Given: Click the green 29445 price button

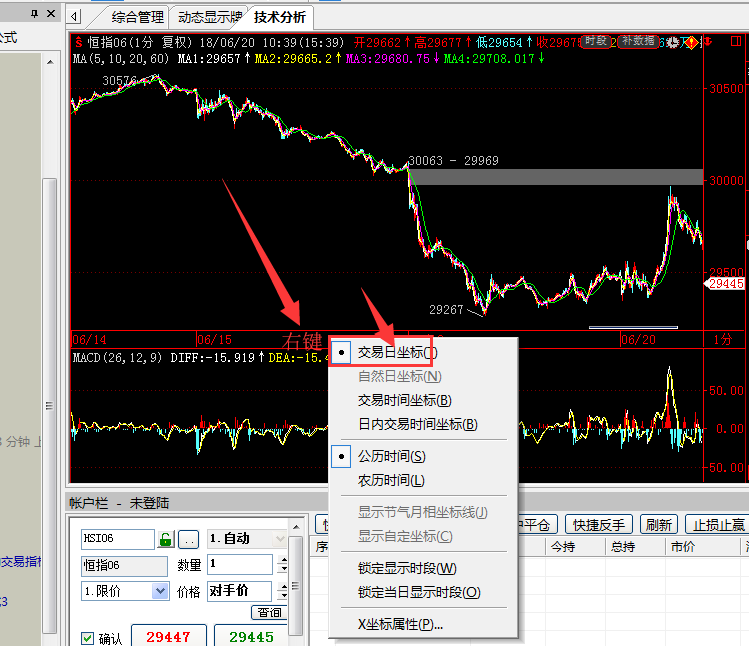Looking at the screenshot, I should click(x=251, y=636).
